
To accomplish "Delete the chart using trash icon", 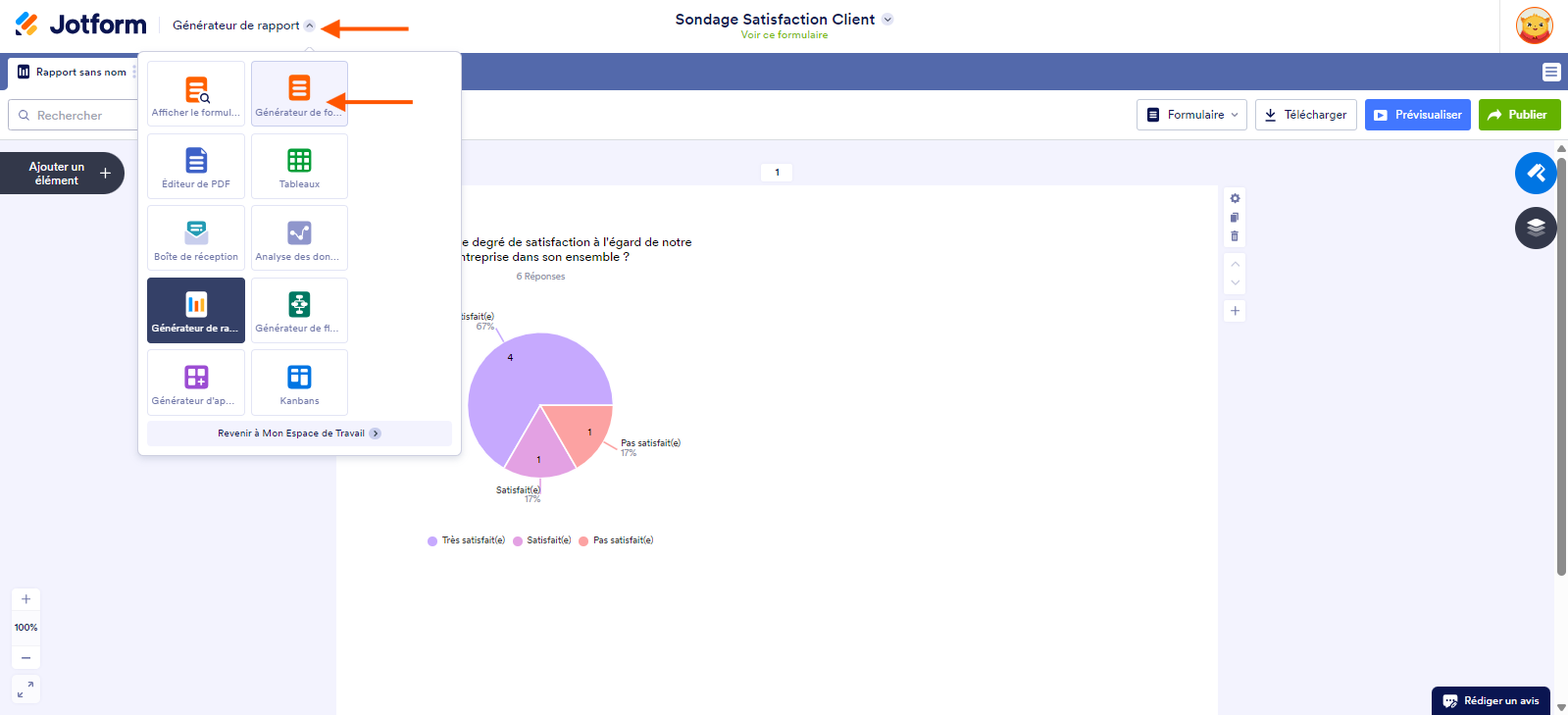I will pos(1235,236).
